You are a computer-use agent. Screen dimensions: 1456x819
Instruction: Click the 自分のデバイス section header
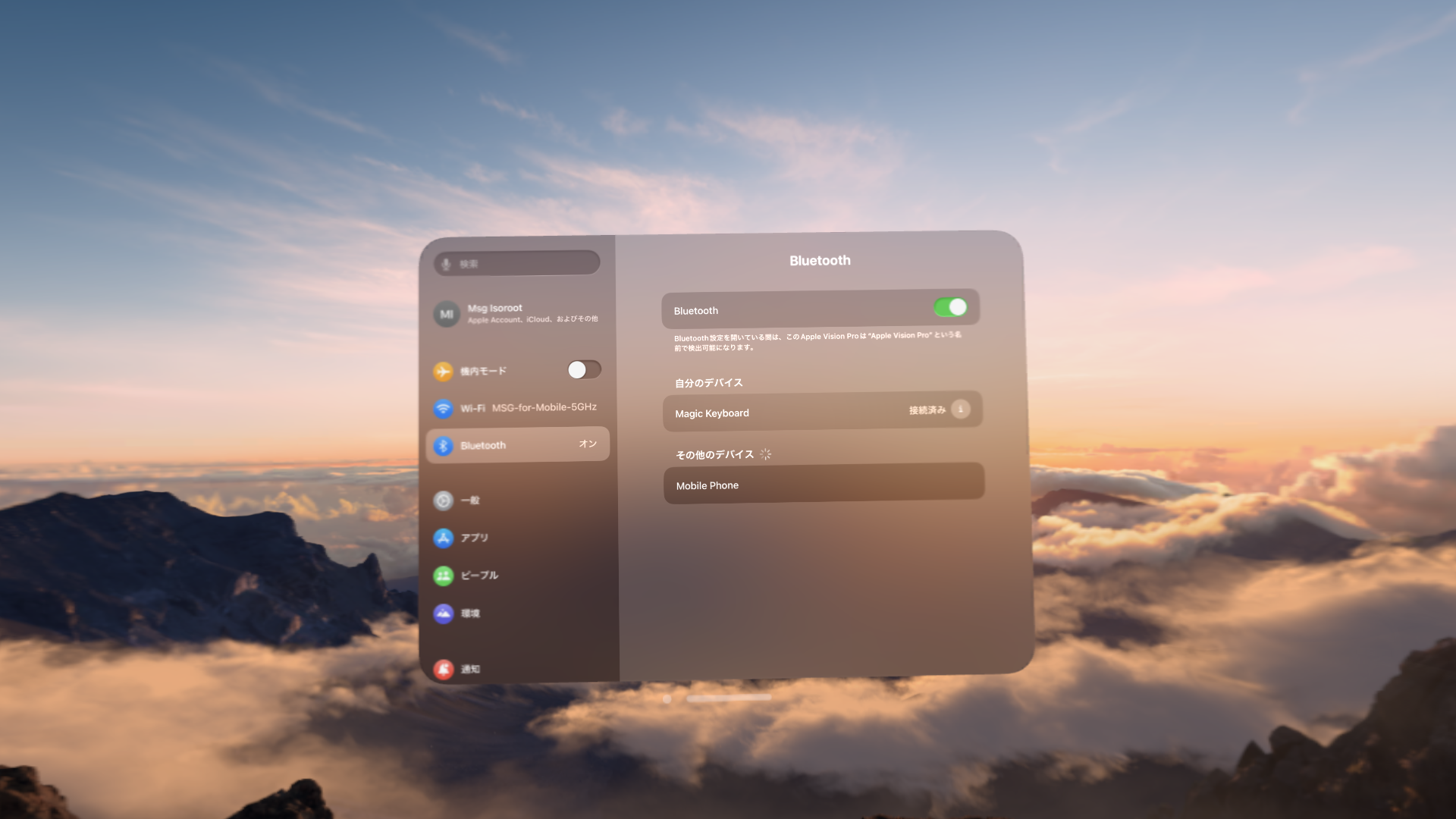pyautogui.click(x=709, y=383)
